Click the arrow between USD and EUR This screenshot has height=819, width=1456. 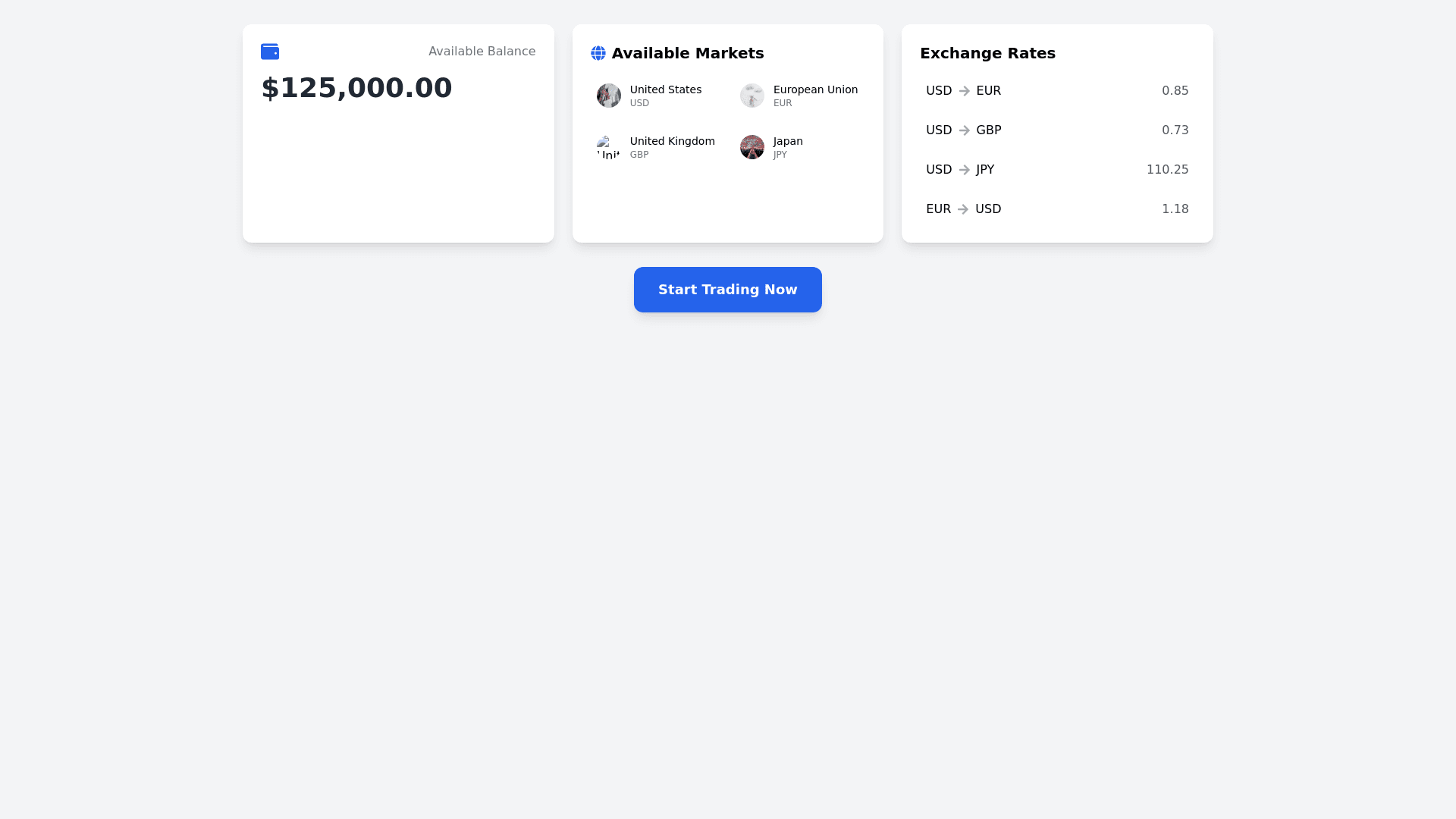965,91
